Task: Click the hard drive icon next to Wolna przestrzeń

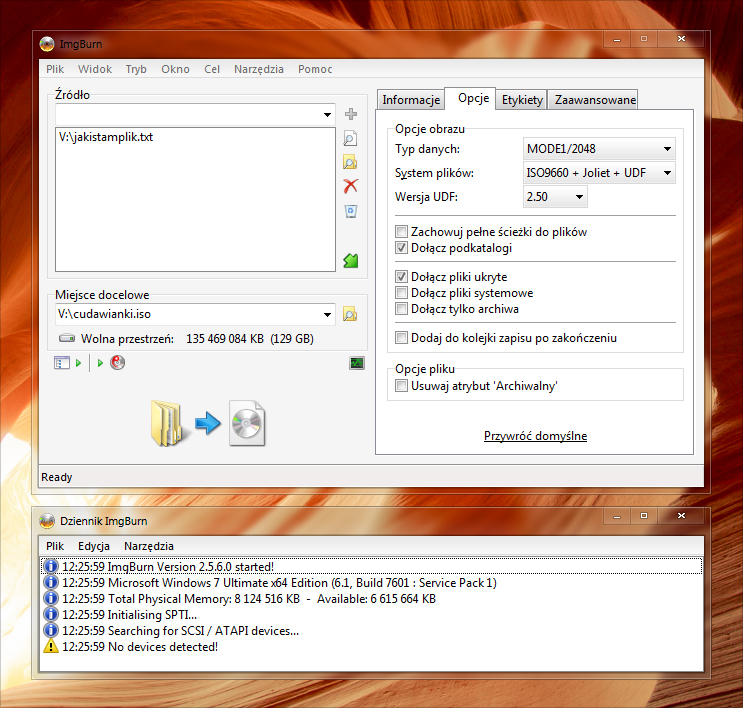Action: (67, 338)
